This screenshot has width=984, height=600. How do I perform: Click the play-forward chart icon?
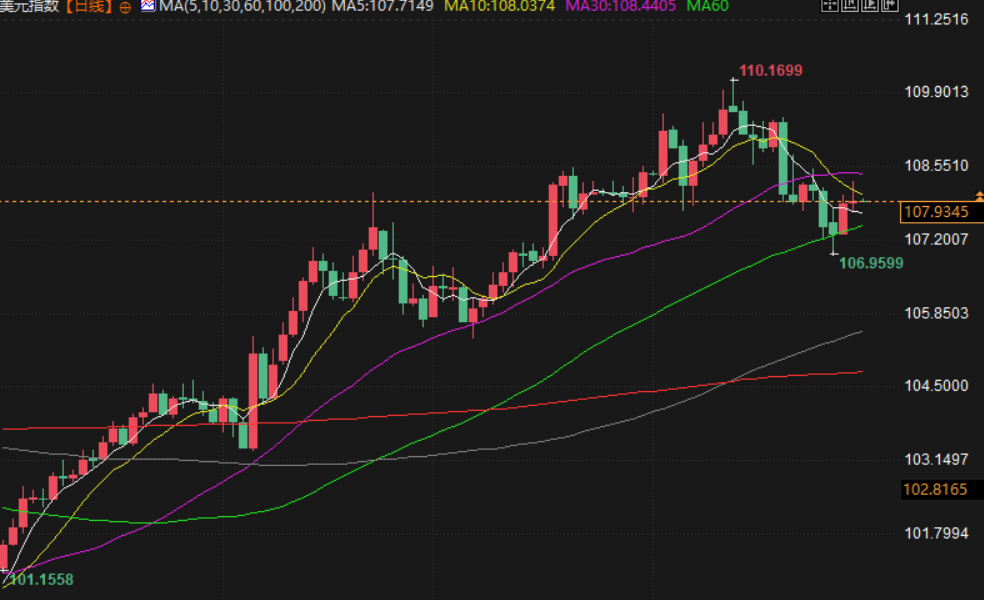[870, 5]
